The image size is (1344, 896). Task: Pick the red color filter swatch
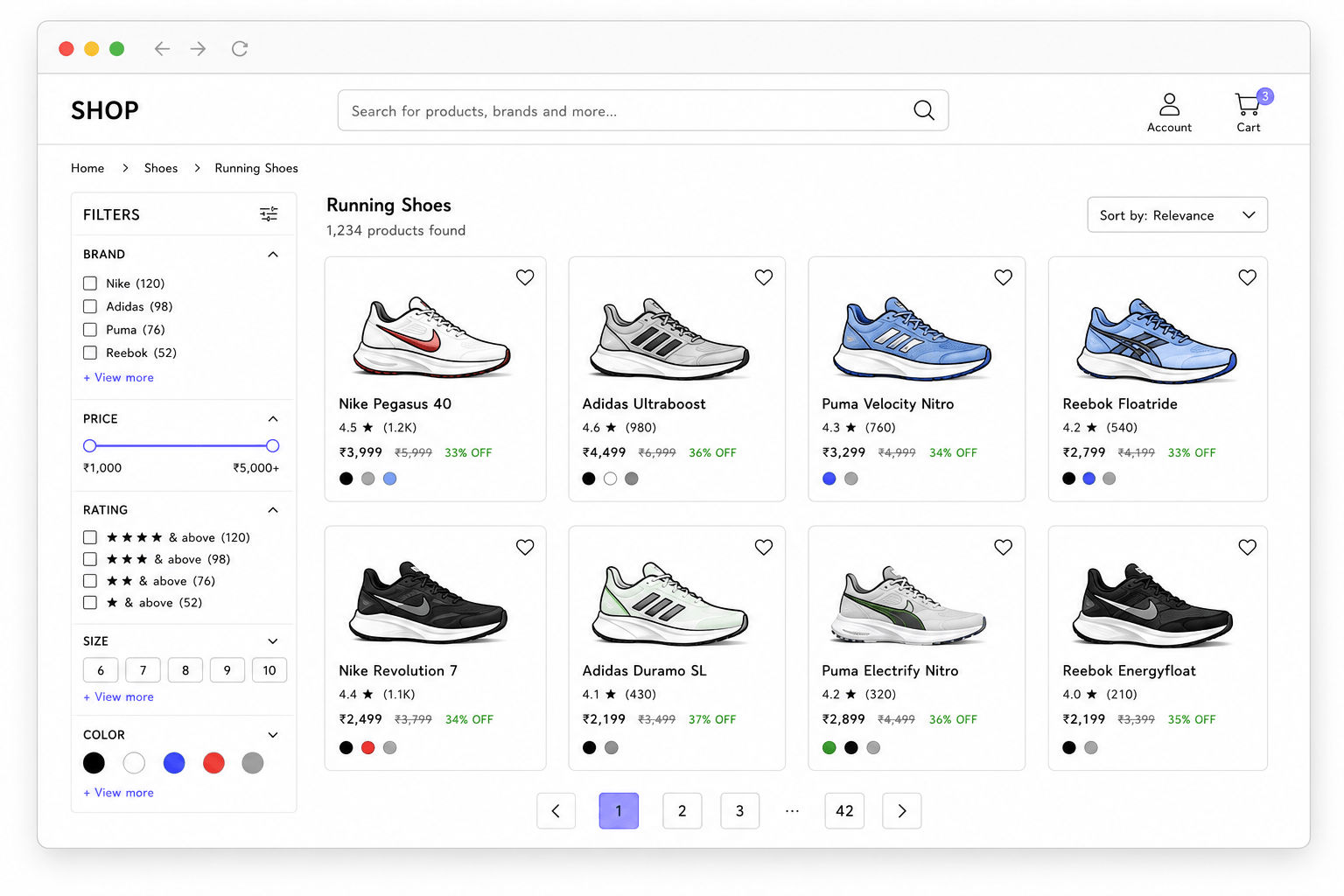click(213, 763)
